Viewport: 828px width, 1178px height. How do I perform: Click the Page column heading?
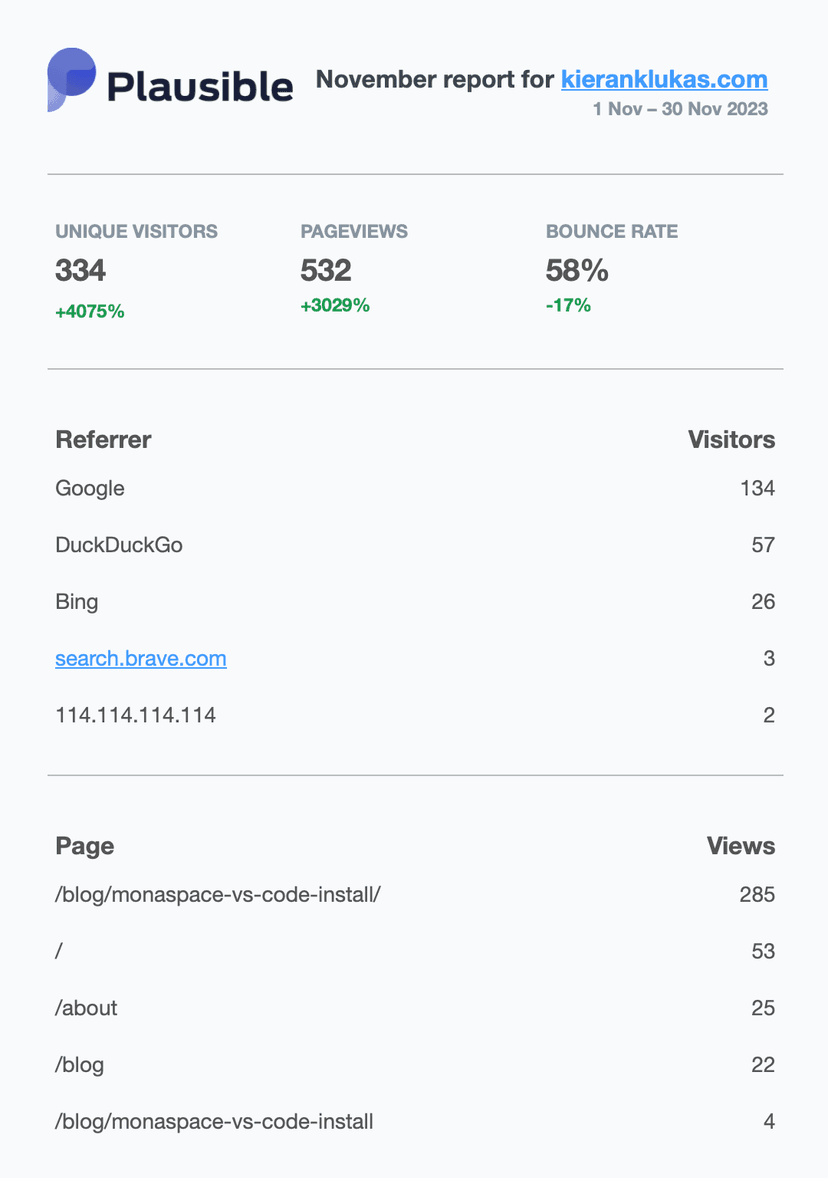click(85, 846)
